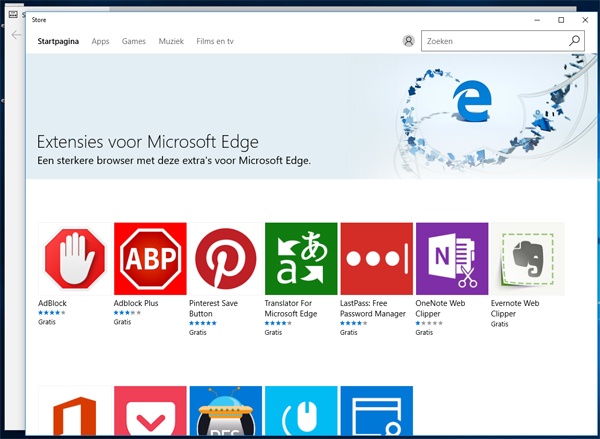Focus the Zoeken search field

(x=503, y=41)
